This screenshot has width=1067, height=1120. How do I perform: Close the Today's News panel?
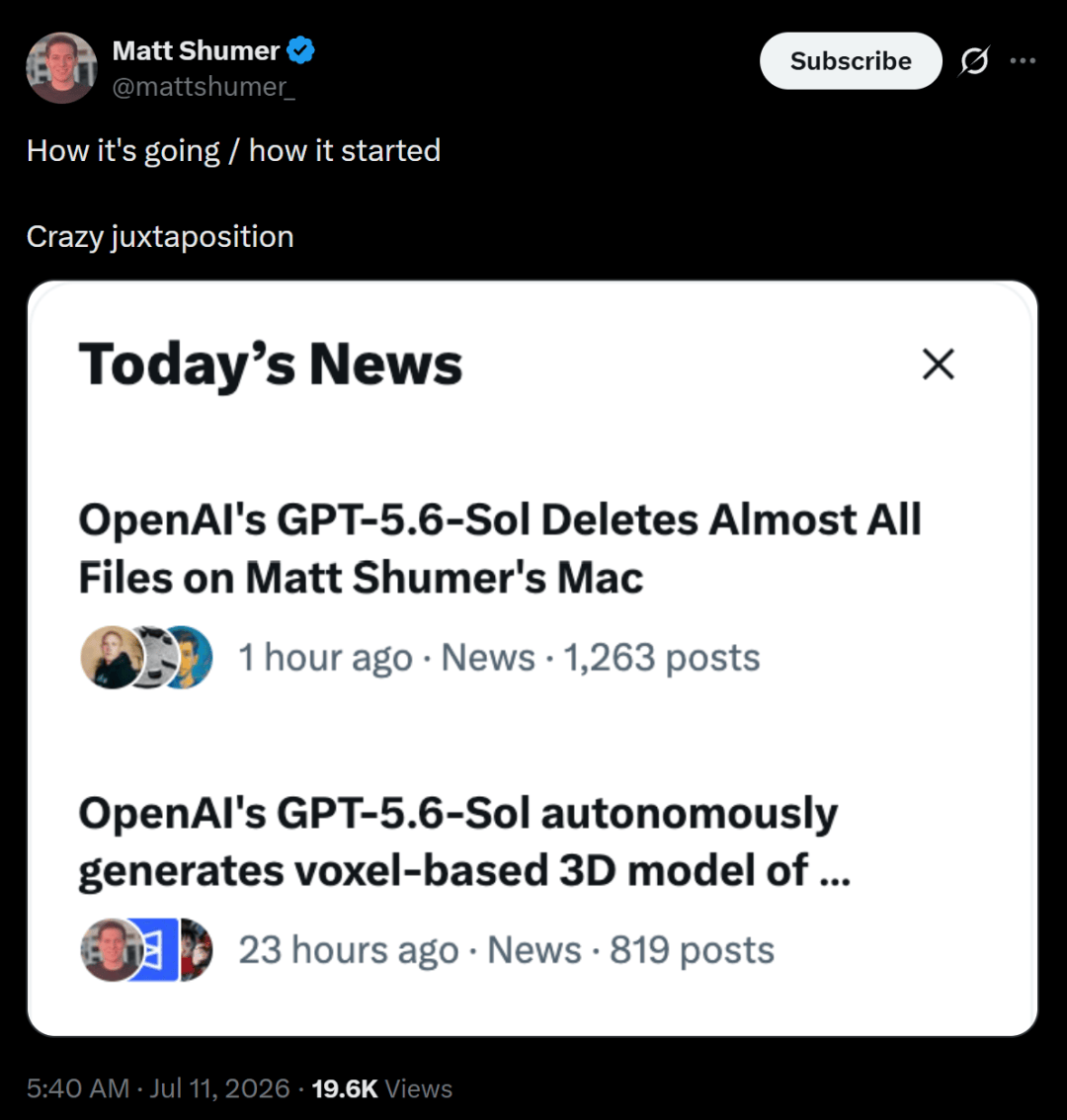click(x=938, y=364)
